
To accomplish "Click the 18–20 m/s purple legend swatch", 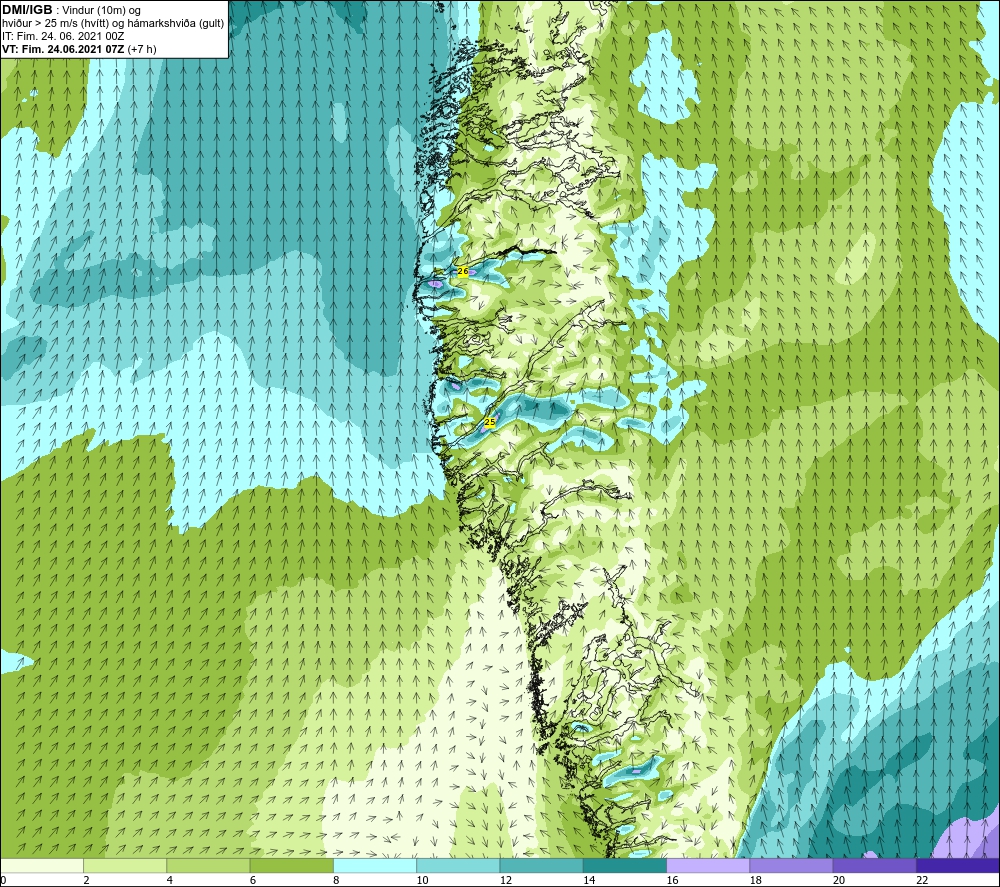I will click(791, 865).
